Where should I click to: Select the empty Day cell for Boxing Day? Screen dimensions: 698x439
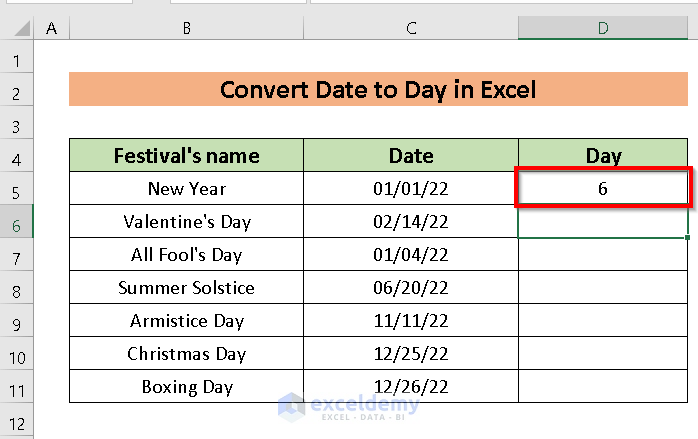603,387
